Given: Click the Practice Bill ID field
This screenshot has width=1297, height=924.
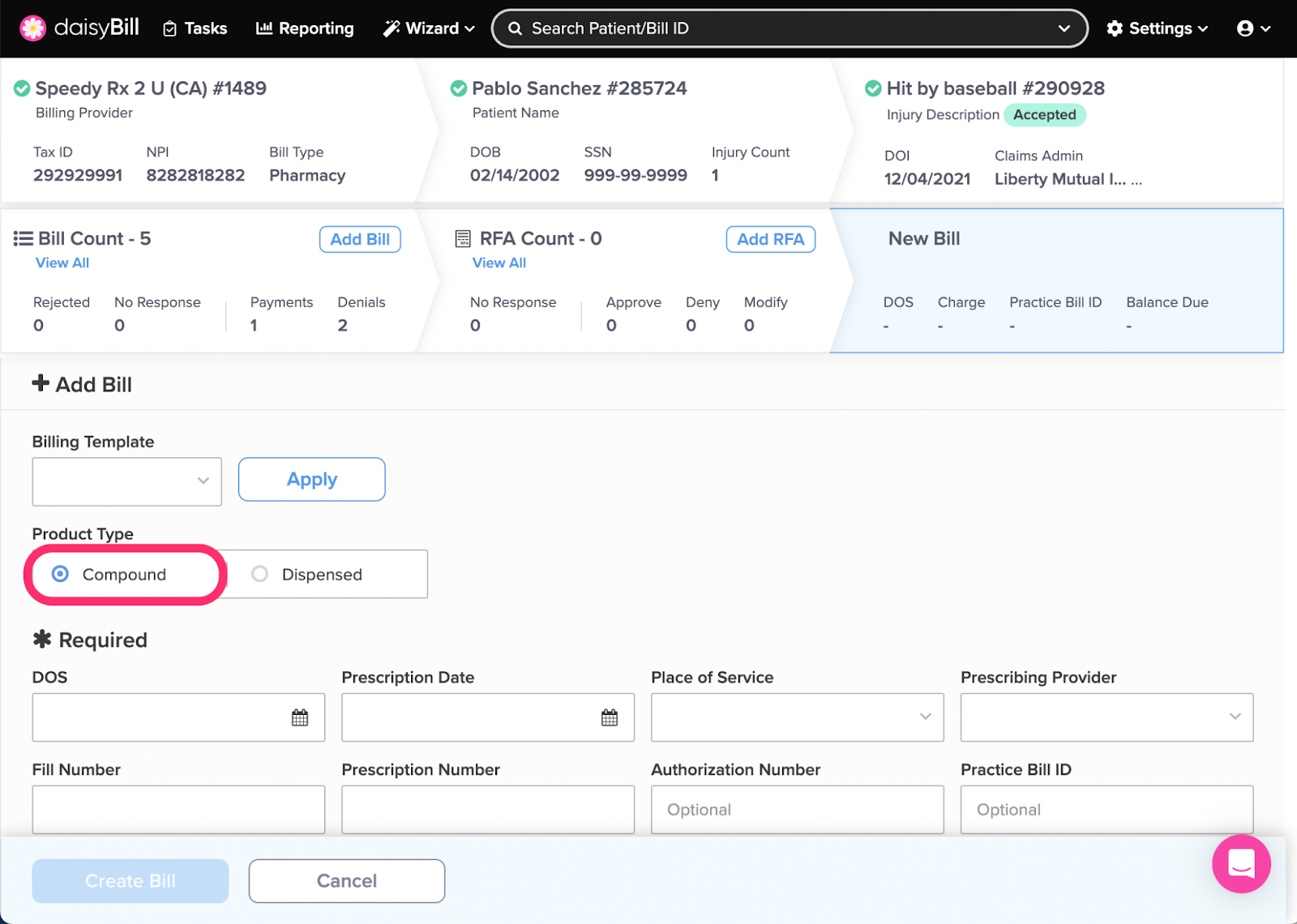Looking at the screenshot, I should [1107, 810].
